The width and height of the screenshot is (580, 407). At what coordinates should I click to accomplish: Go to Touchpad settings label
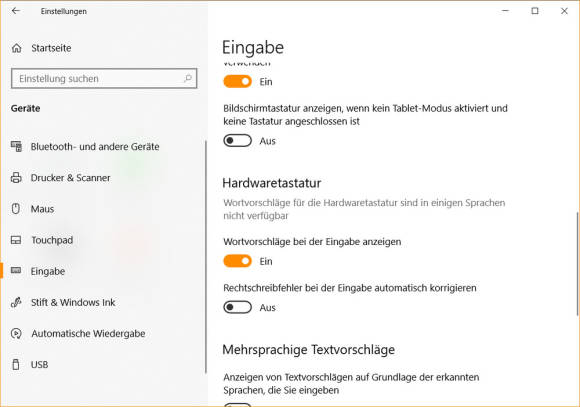pos(52,240)
